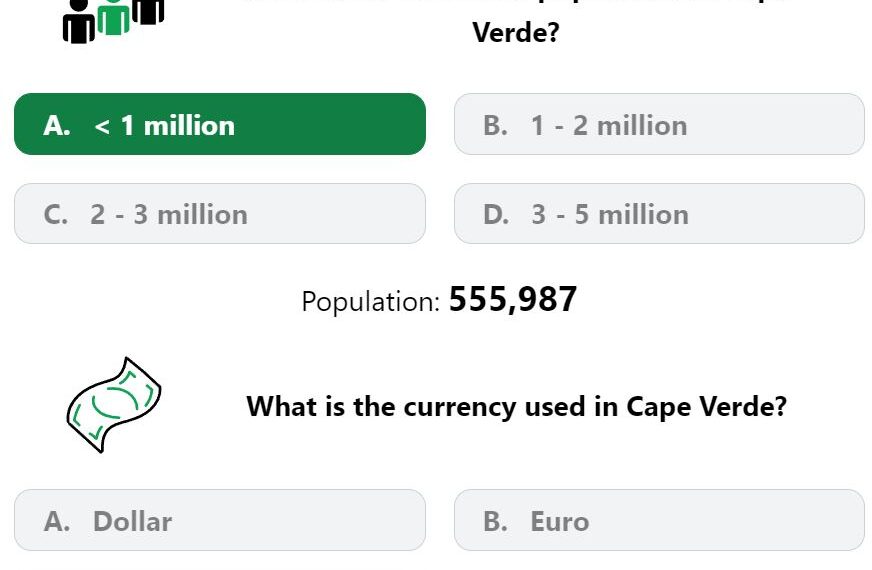
Task: Click the currency question heading
Action: (517, 407)
